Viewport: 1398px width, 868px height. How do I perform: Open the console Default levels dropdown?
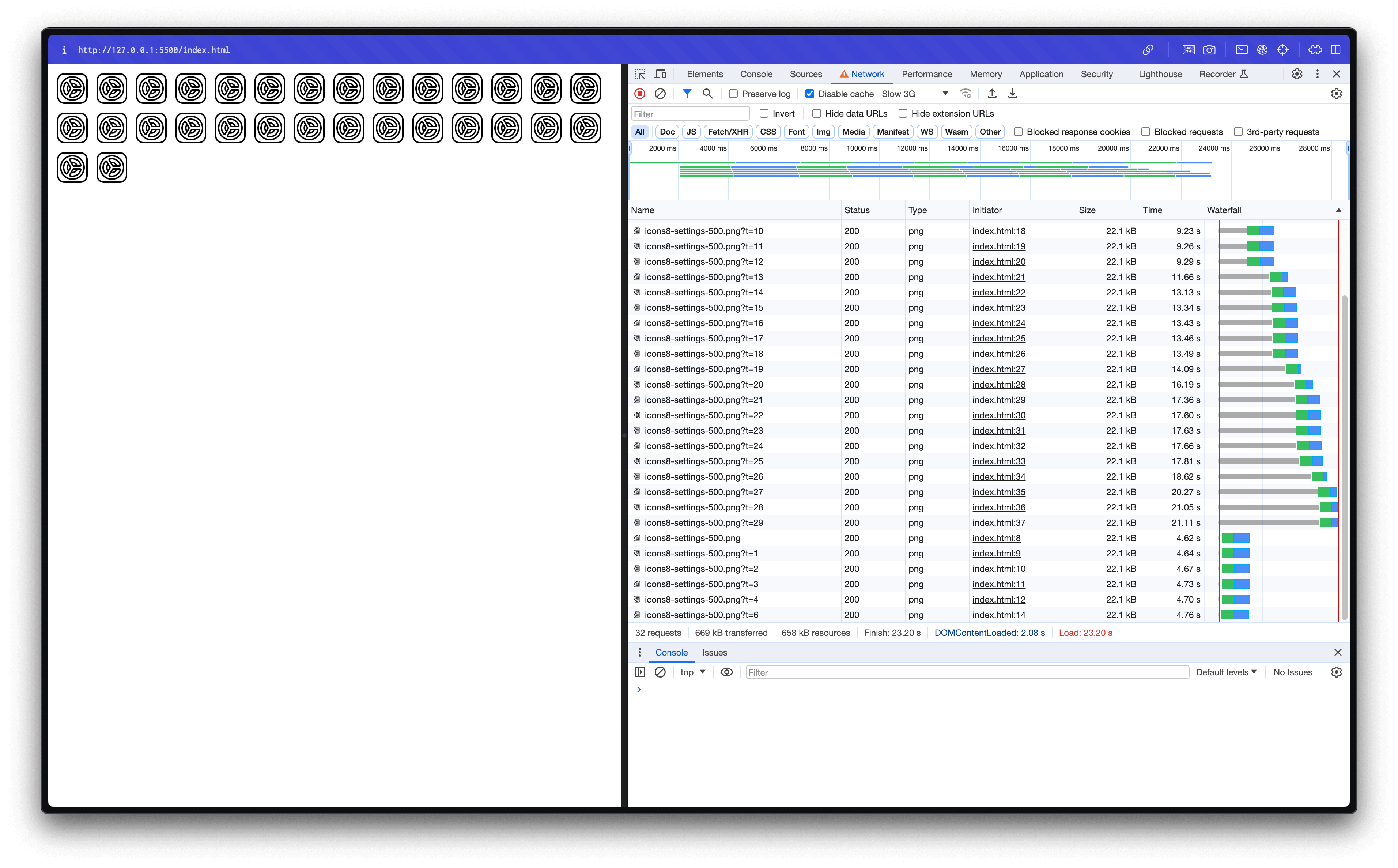(1226, 672)
